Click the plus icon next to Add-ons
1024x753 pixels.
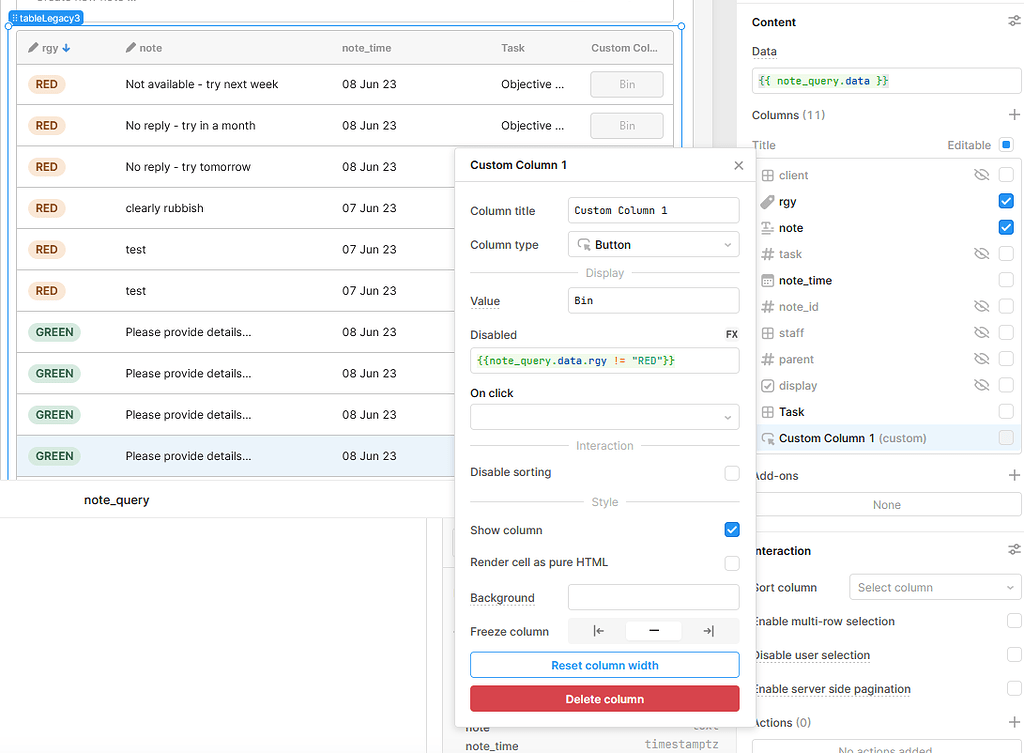pos(1015,474)
